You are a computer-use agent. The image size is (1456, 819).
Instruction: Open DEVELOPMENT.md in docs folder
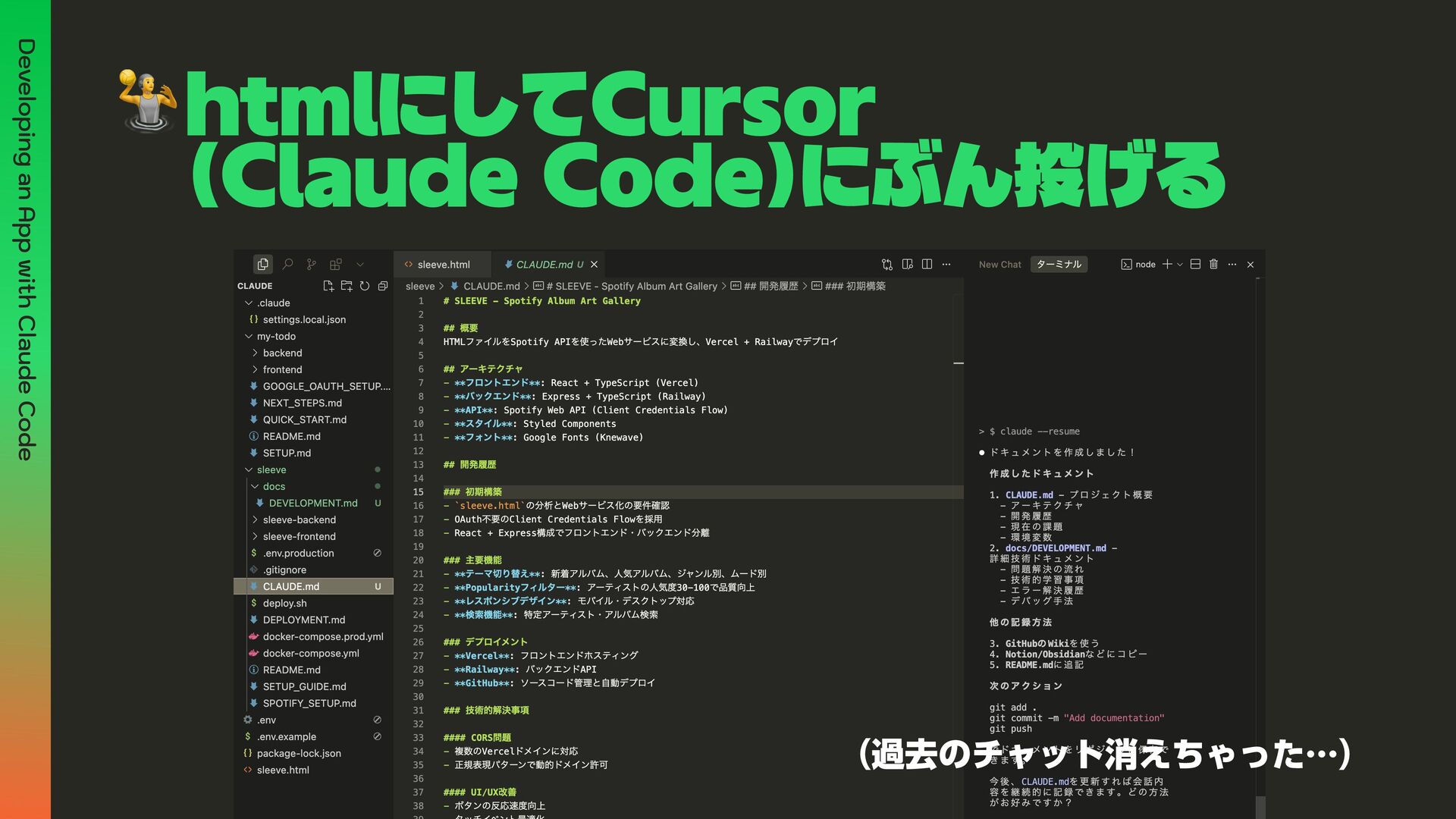[314, 503]
